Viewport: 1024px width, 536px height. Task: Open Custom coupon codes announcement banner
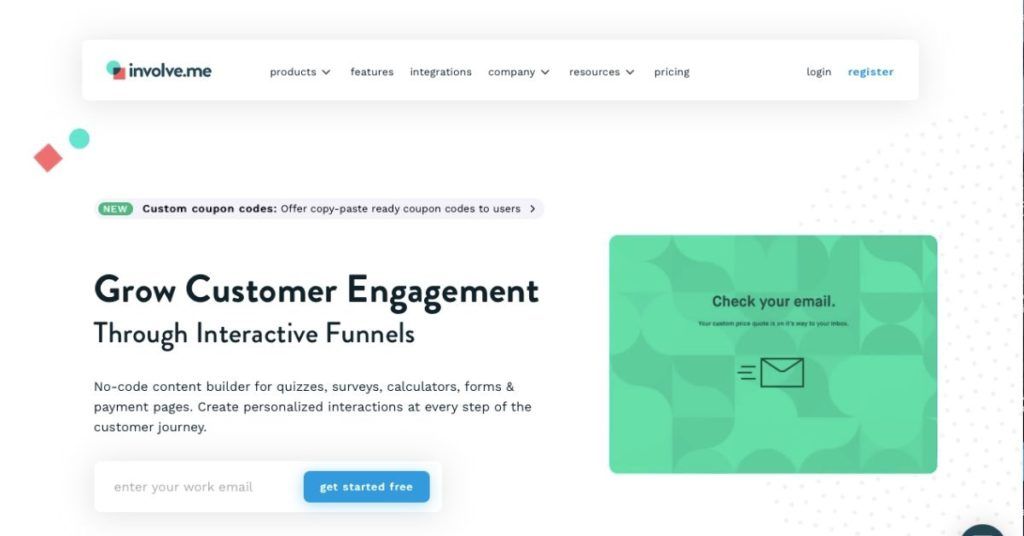(319, 209)
